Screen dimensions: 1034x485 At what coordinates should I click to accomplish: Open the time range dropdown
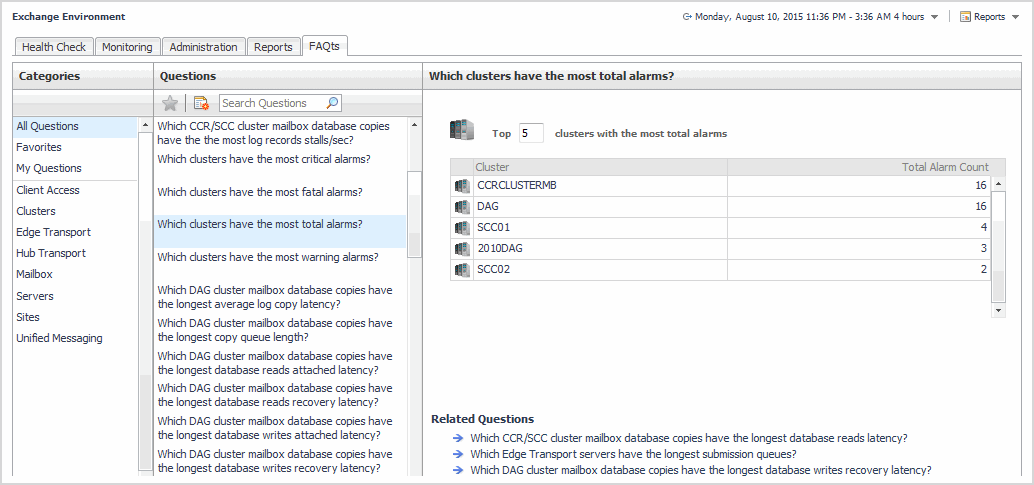933,17
